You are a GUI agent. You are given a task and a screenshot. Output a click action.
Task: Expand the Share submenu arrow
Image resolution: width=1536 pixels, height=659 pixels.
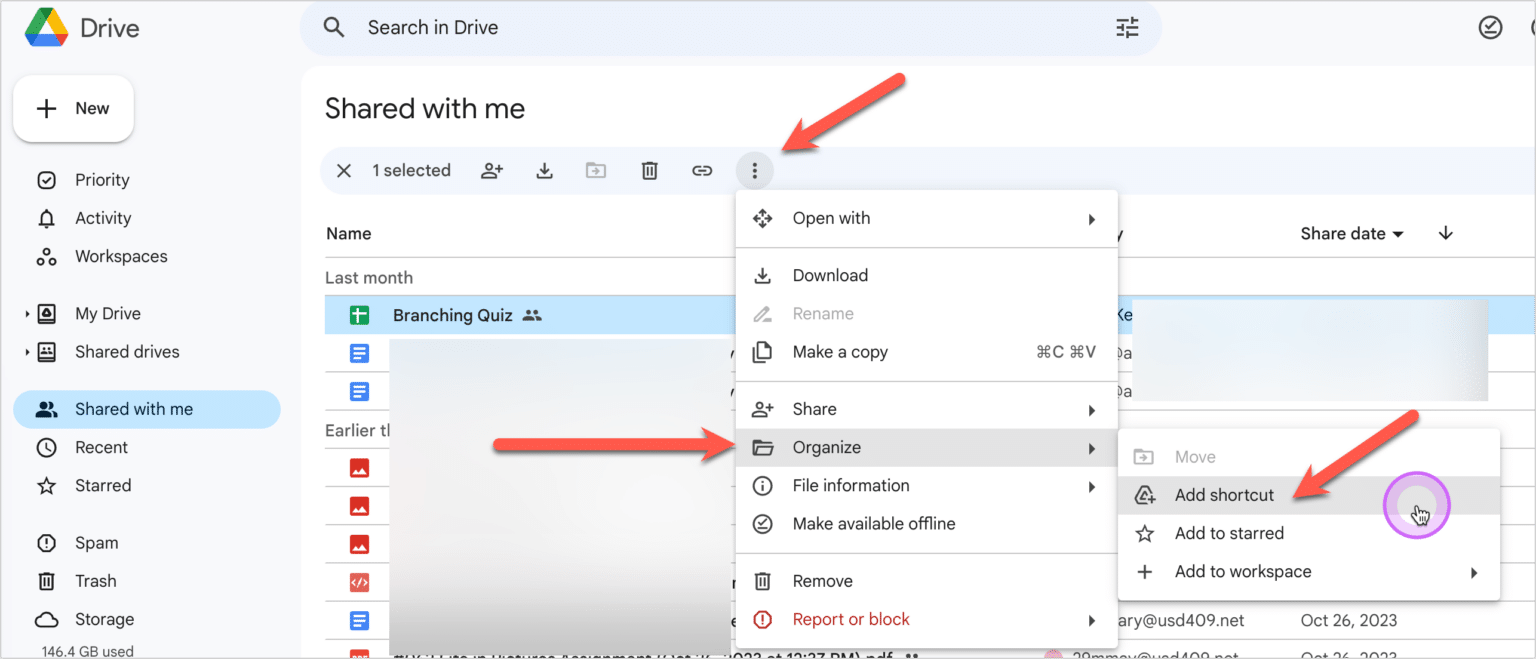click(1092, 410)
